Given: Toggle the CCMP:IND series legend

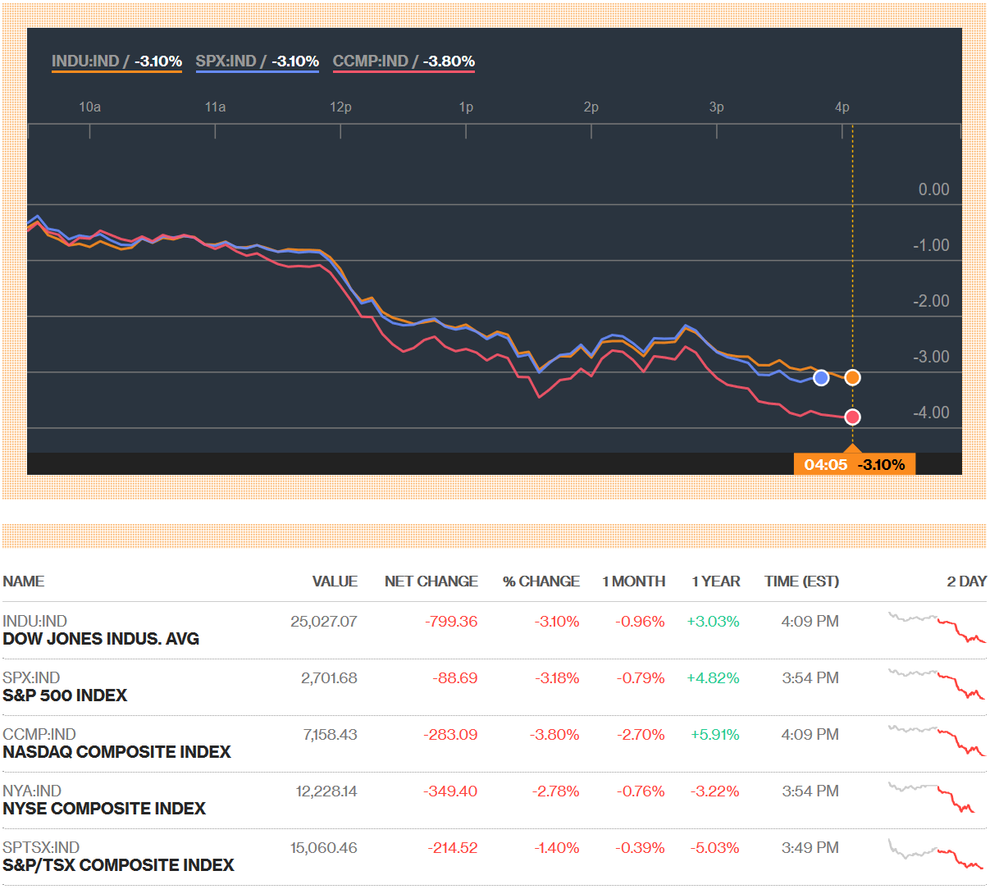Looking at the screenshot, I should coord(404,62).
